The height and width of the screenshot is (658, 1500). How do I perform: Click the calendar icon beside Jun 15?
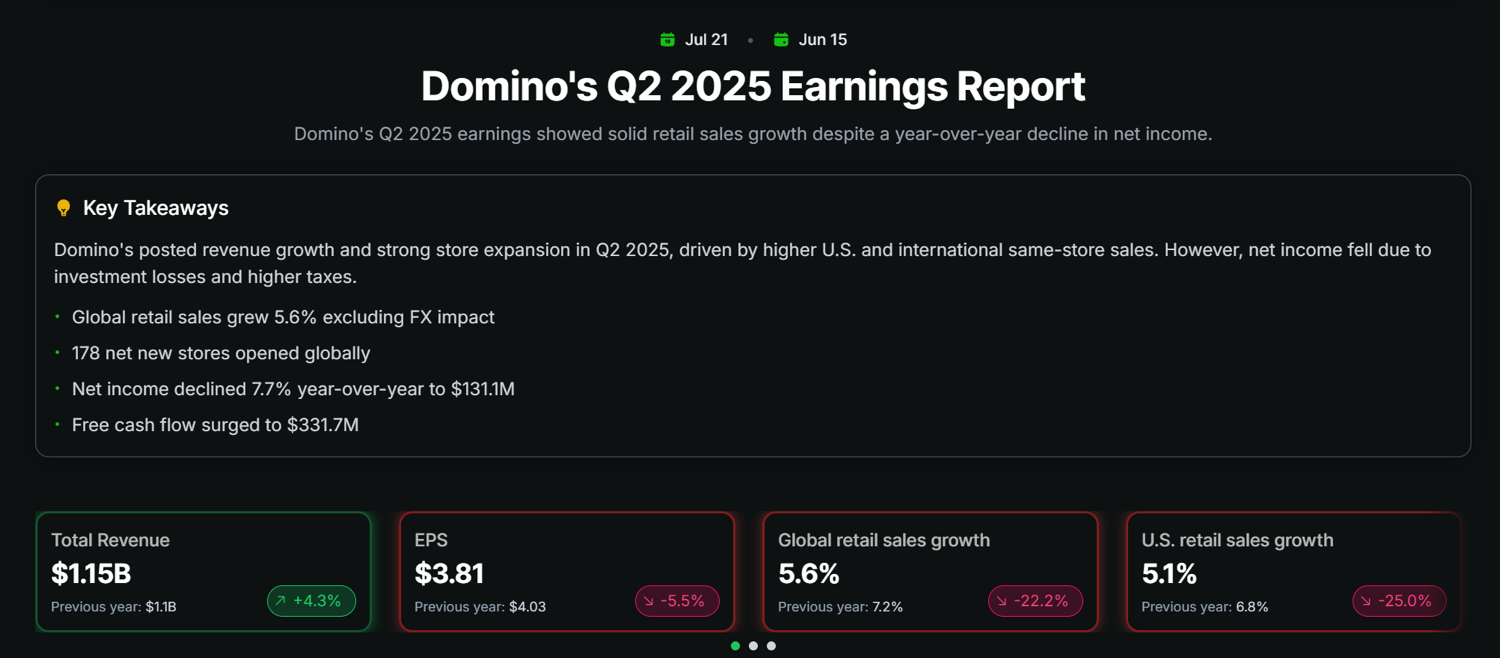(781, 40)
